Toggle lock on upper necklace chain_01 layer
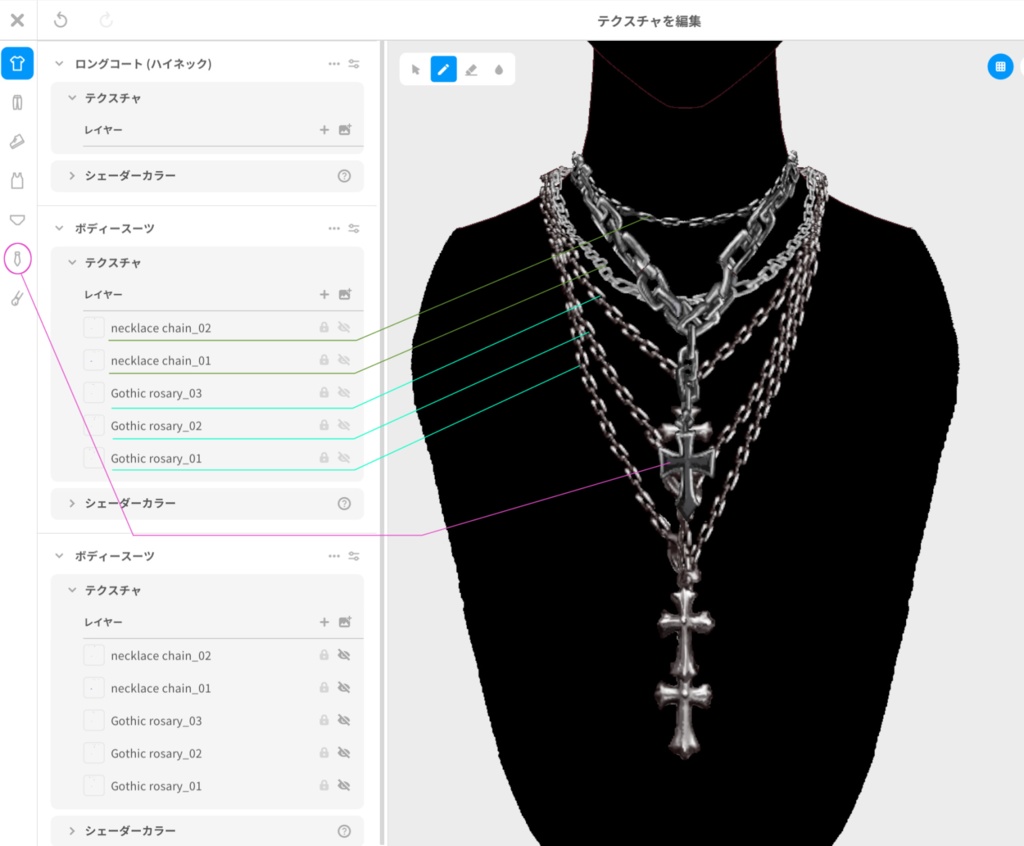The width and height of the screenshot is (1024, 846). [324, 360]
